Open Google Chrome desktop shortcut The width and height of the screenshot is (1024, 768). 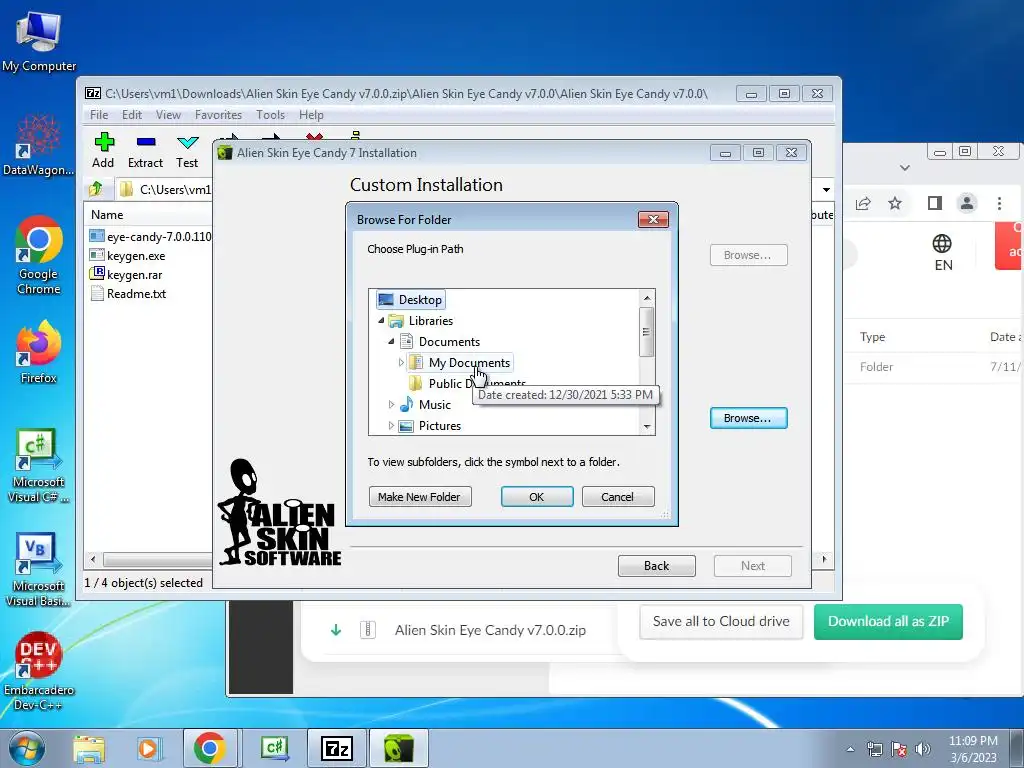[39, 255]
